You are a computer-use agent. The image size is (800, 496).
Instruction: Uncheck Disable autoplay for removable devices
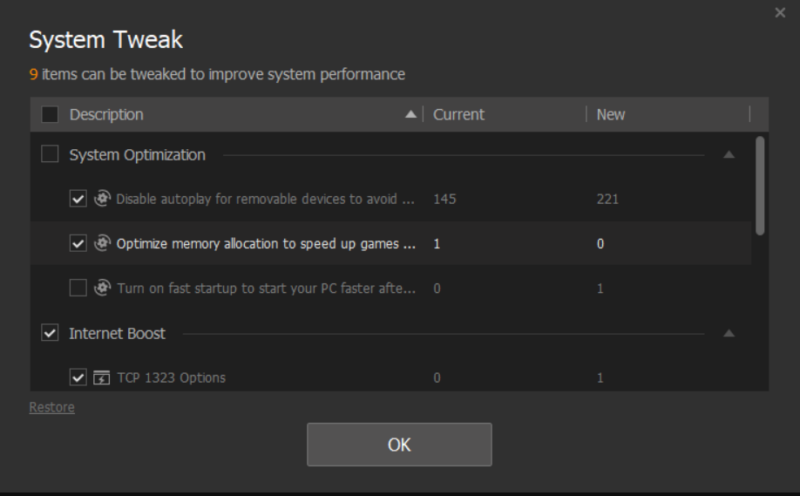point(78,199)
